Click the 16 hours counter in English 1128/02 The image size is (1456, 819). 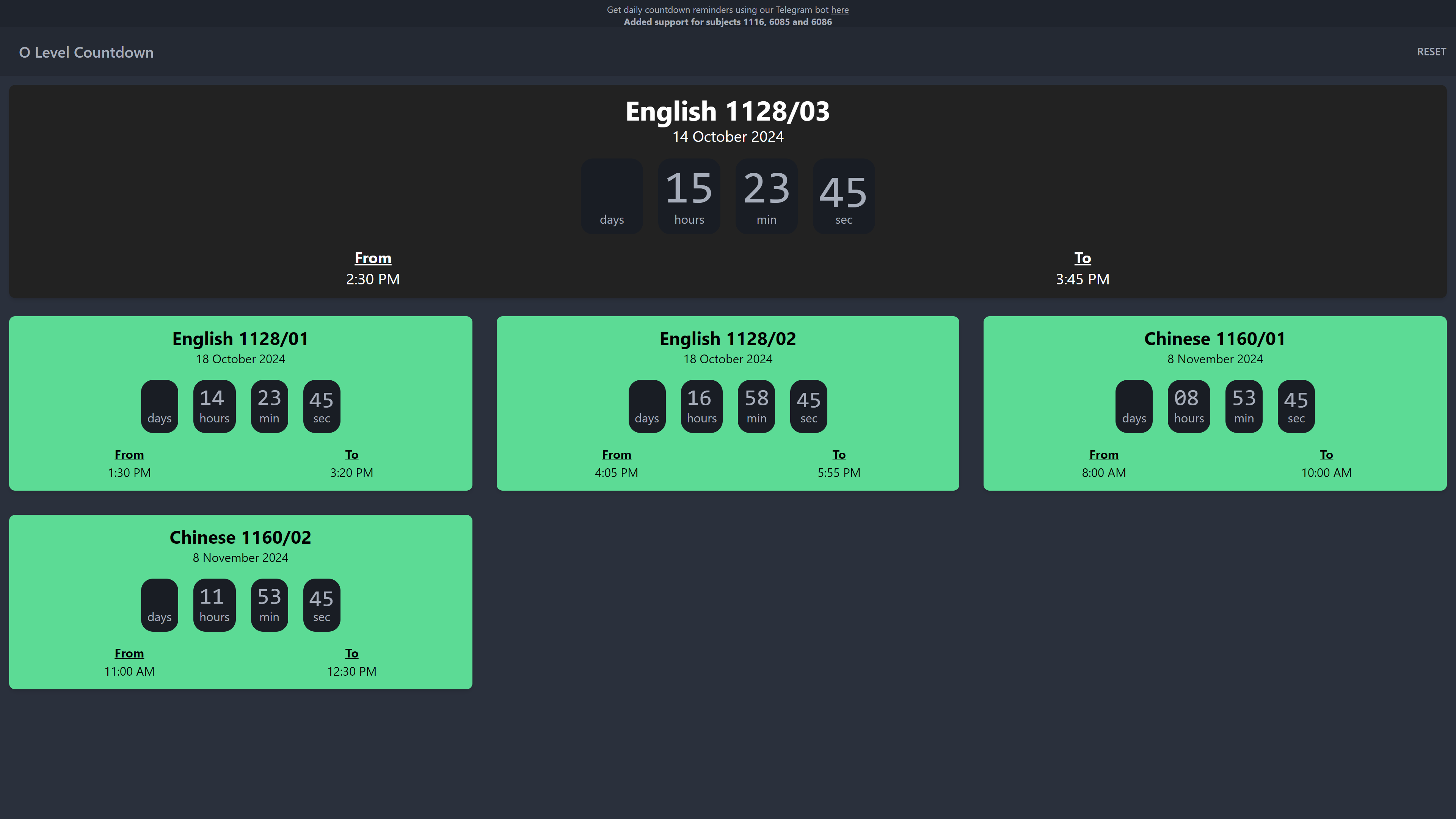click(701, 406)
